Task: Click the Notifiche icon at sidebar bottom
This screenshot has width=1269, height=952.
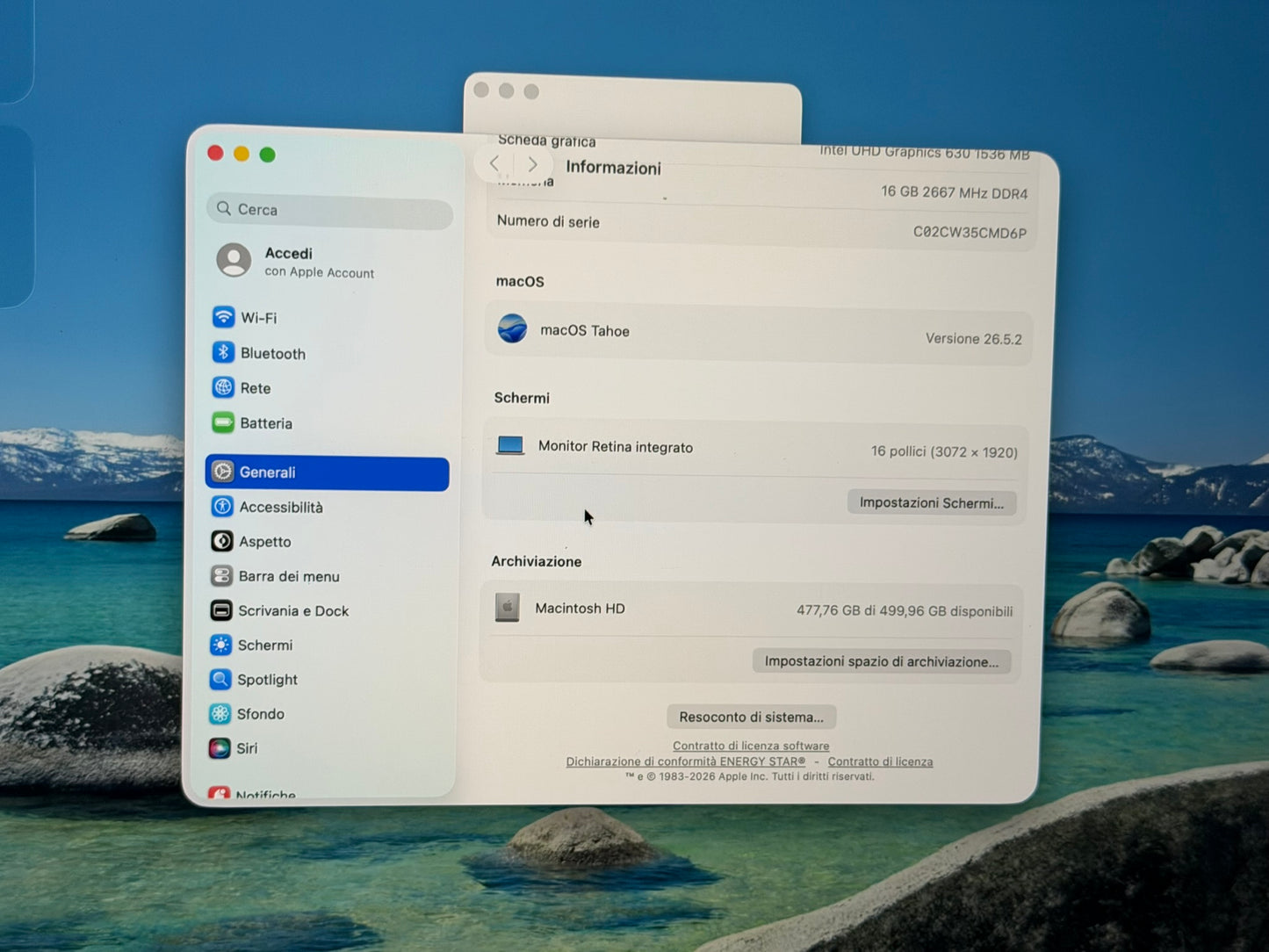Action: click(x=219, y=793)
